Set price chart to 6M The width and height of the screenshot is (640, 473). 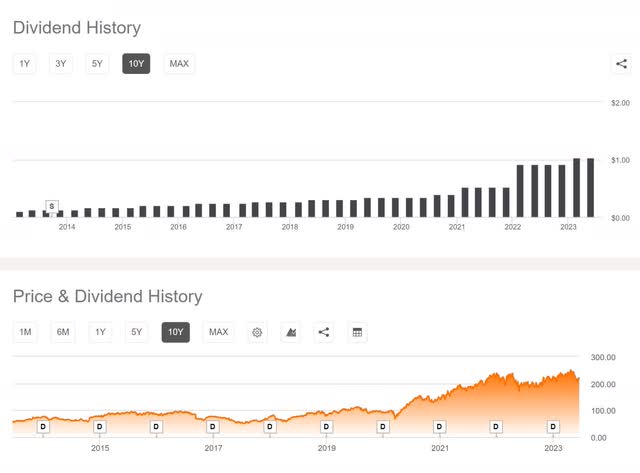pos(63,332)
